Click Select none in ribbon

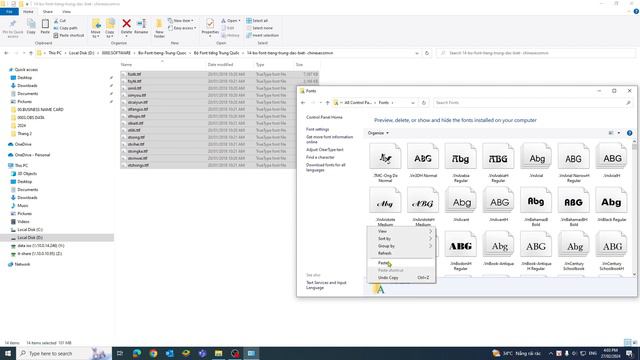pos(259,28)
